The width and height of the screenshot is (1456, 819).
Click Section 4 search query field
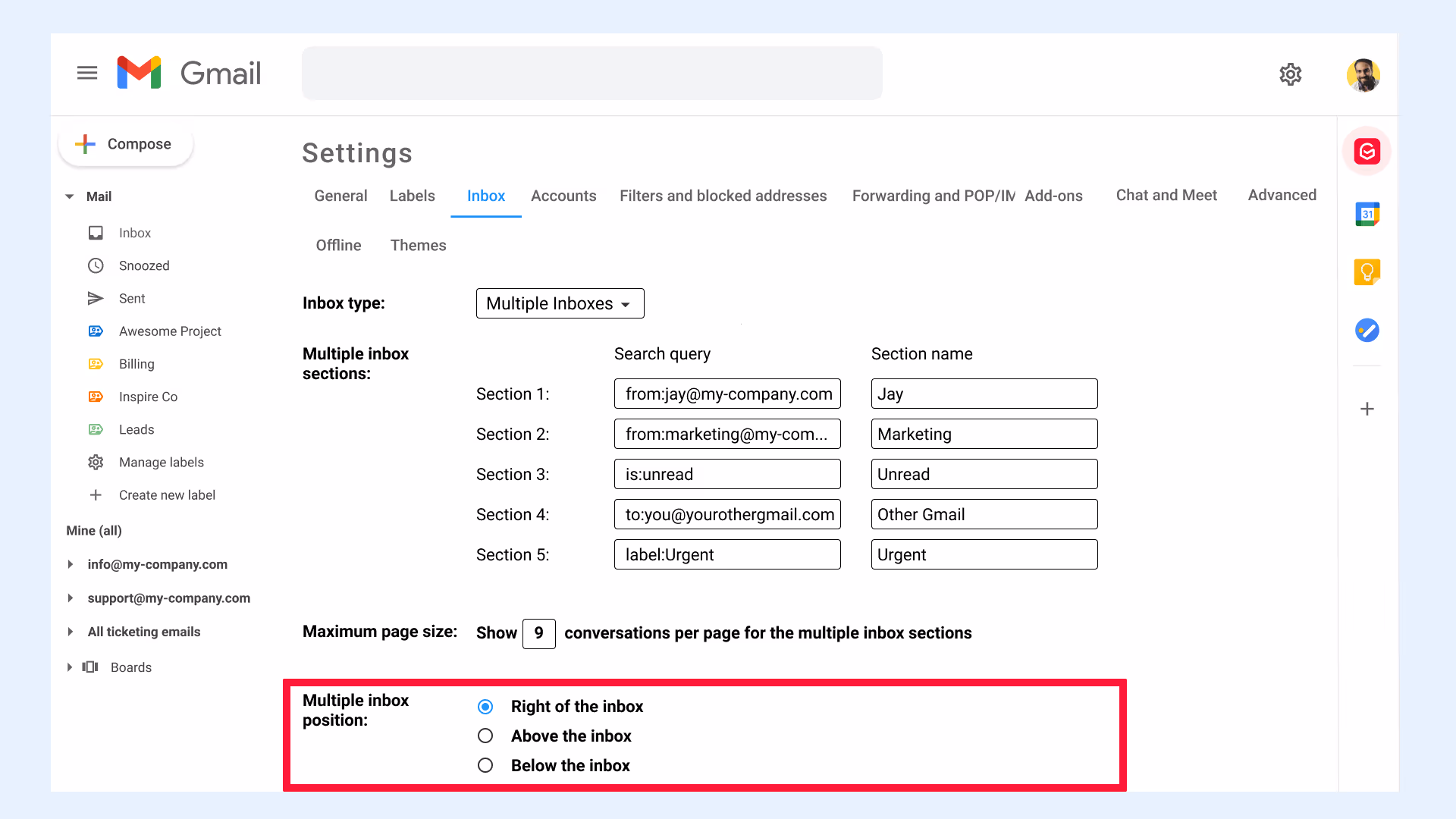pyautogui.click(x=727, y=514)
